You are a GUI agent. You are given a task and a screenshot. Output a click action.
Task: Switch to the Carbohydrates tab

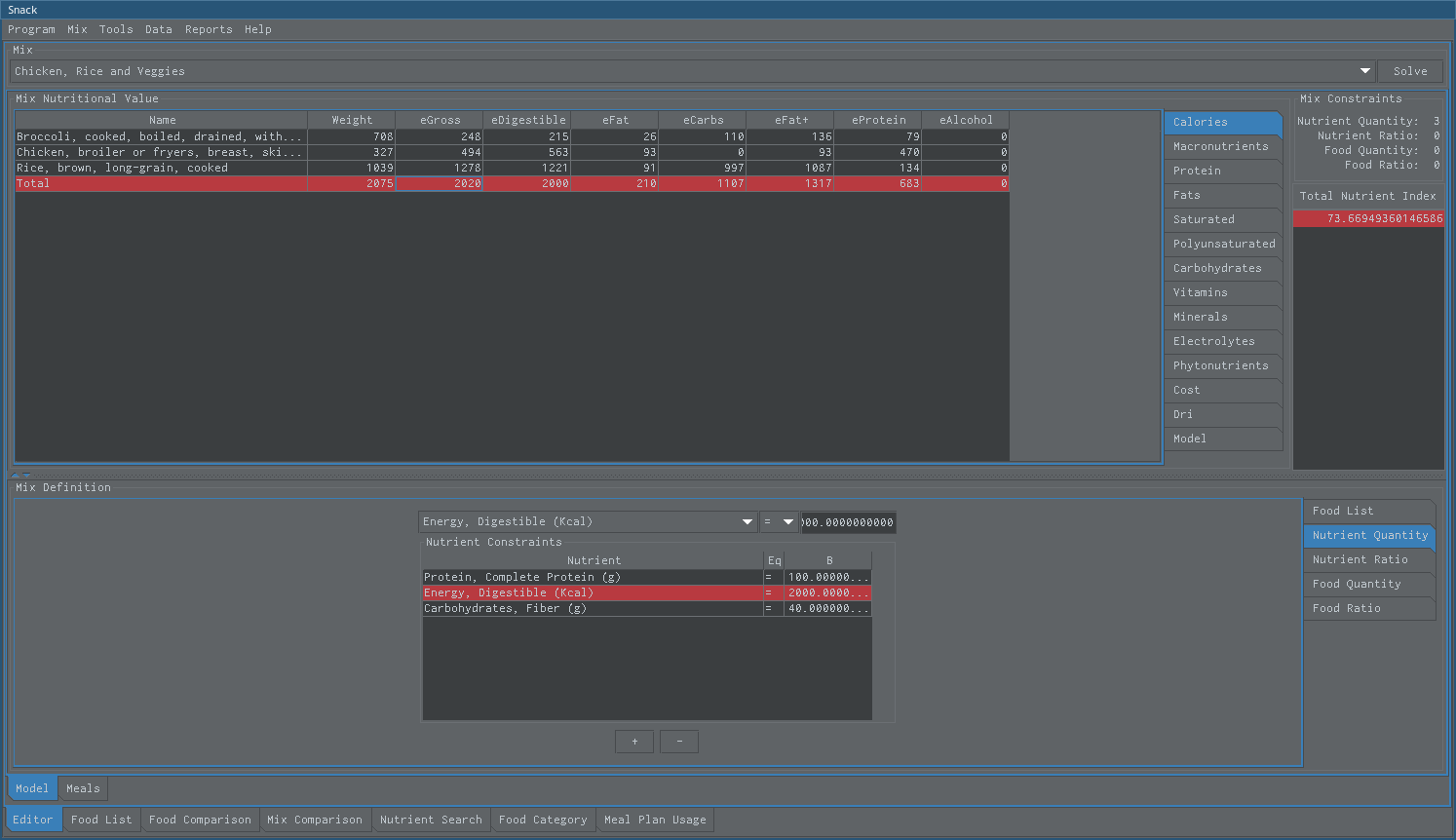1223,268
